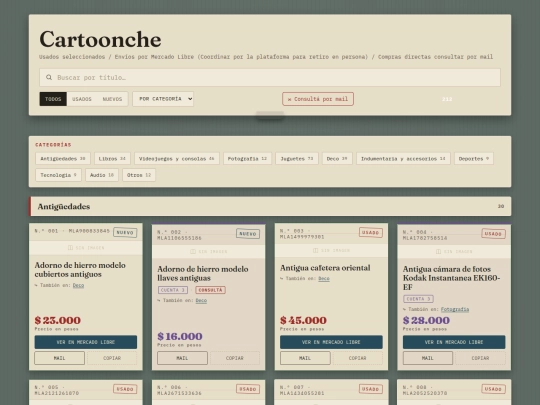Click the NUEVO stamp on item 002
540x405 pixels.
[x=248, y=234]
